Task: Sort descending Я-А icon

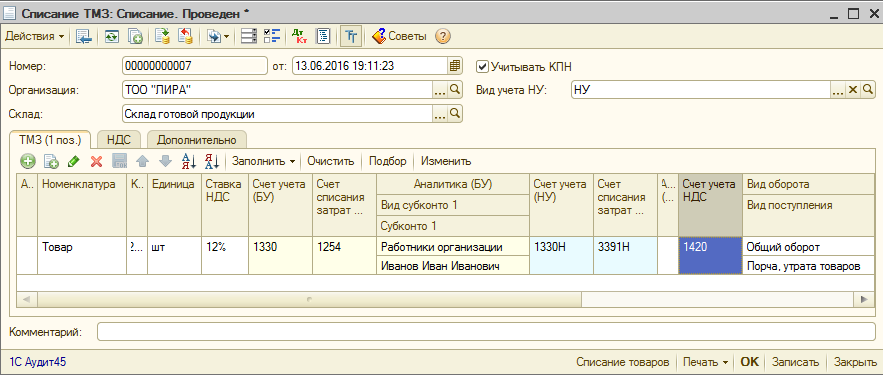Action: tap(212, 162)
